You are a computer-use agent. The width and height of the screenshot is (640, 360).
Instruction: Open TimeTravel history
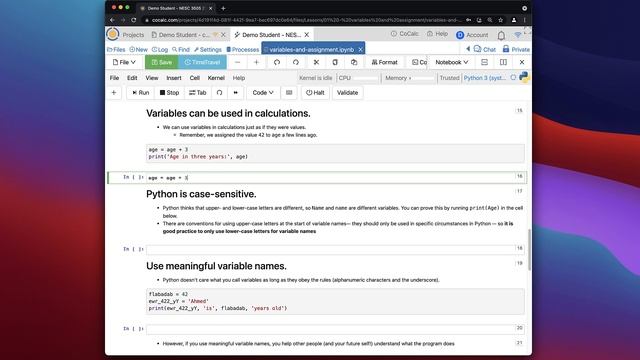tap(202, 62)
